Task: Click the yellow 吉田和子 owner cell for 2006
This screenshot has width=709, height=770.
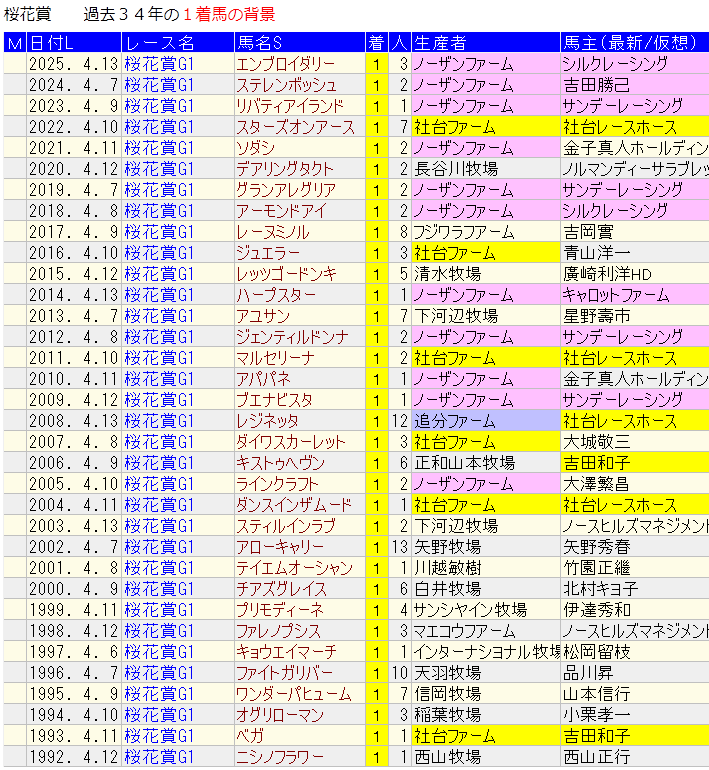Action: [x=596, y=463]
